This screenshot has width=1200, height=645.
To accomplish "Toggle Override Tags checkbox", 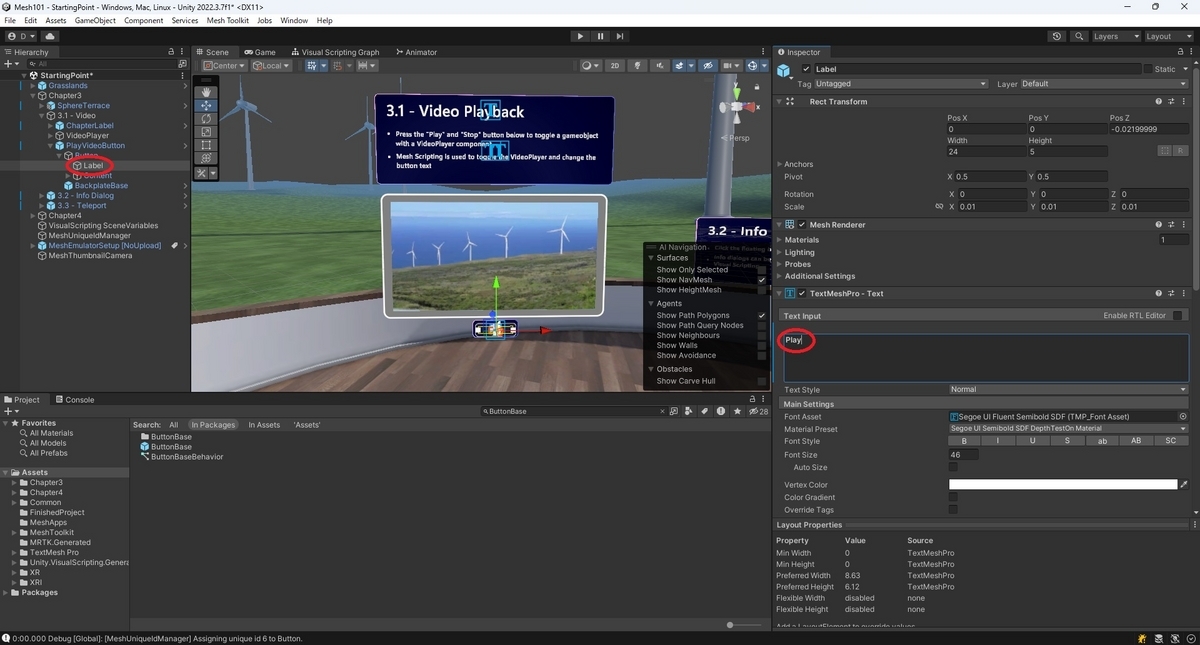I will [x=953, y=509].
